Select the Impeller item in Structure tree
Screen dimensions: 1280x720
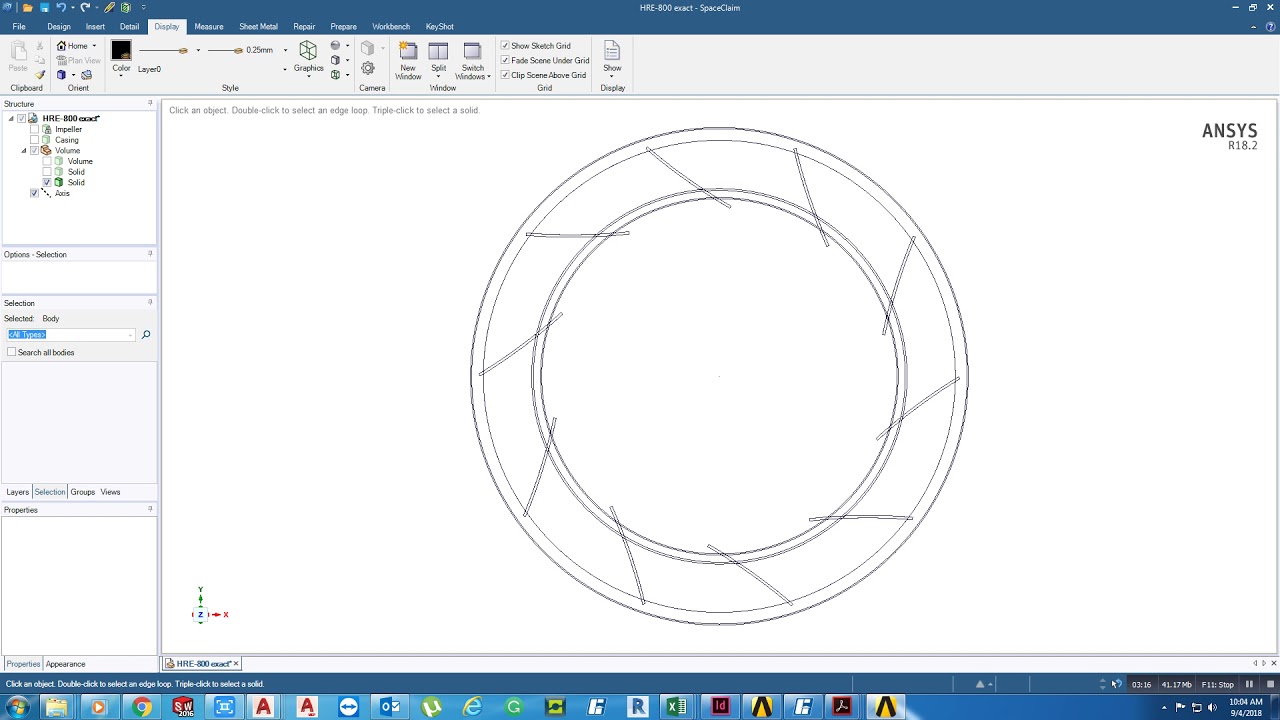pos(68,129)
